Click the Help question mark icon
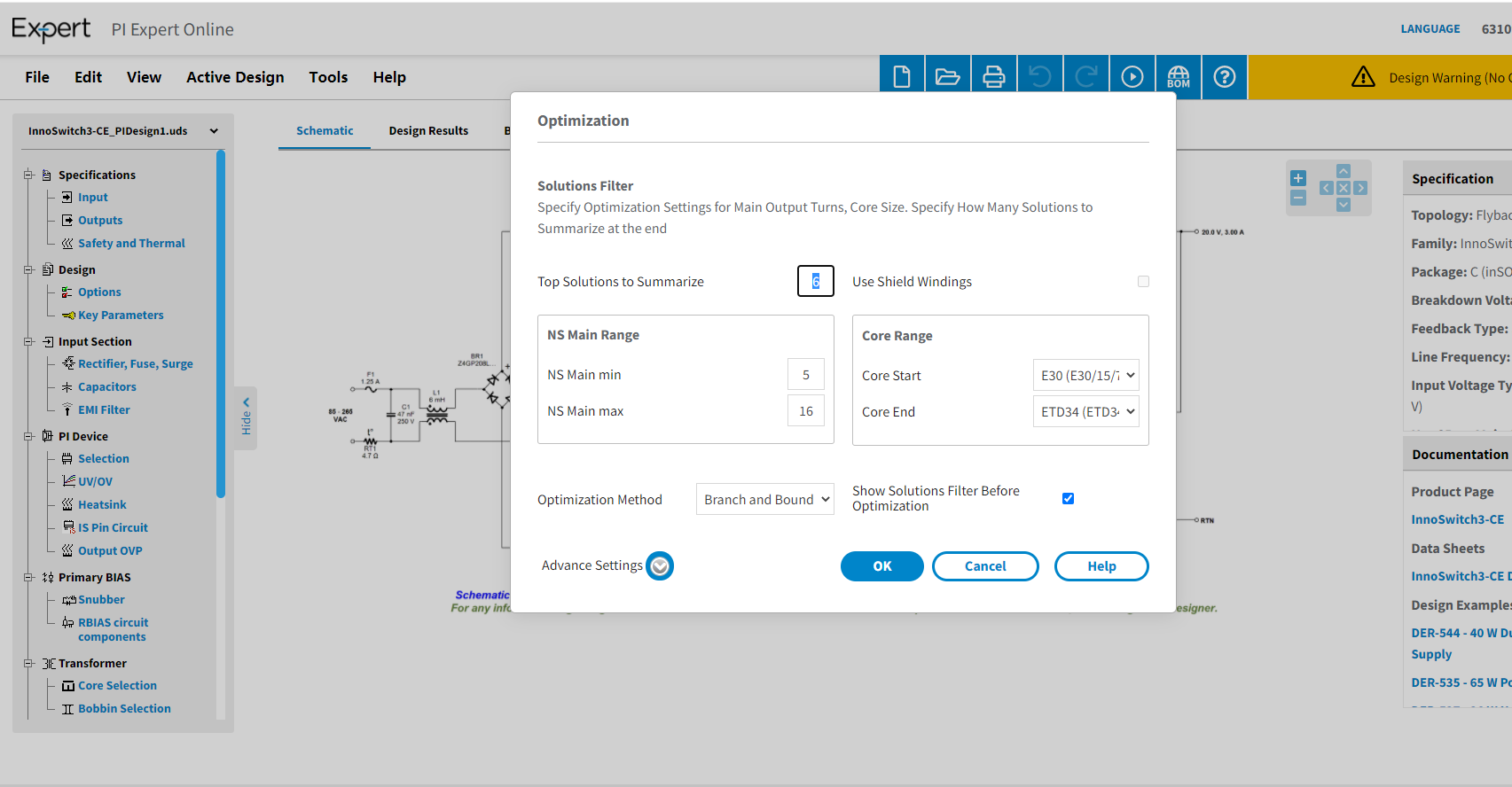The image size is (1512, 787). 1225,77
